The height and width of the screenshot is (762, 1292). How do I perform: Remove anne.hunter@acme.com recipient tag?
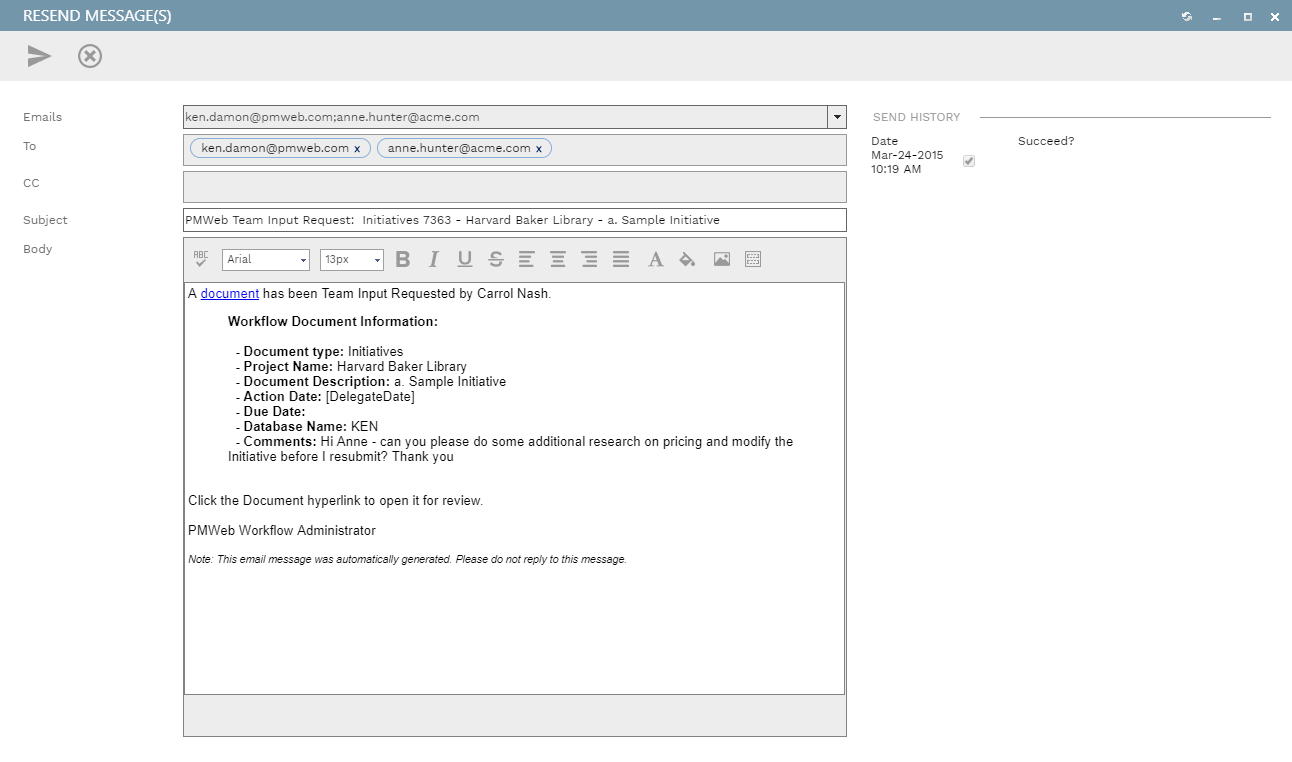[x=539, y=149]
